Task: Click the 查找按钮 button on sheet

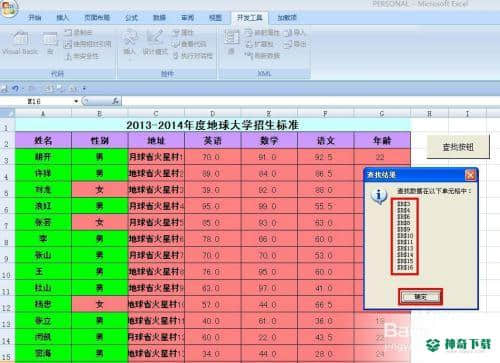Action: 458,147
